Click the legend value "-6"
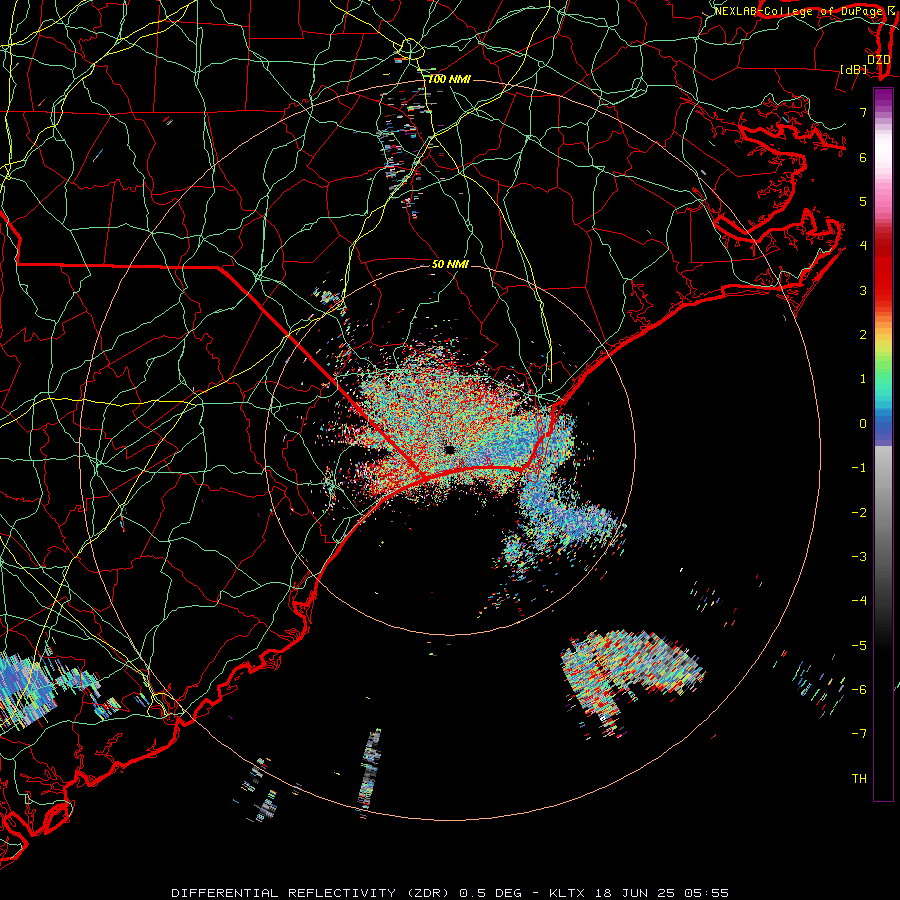 [x=859, y=689]
